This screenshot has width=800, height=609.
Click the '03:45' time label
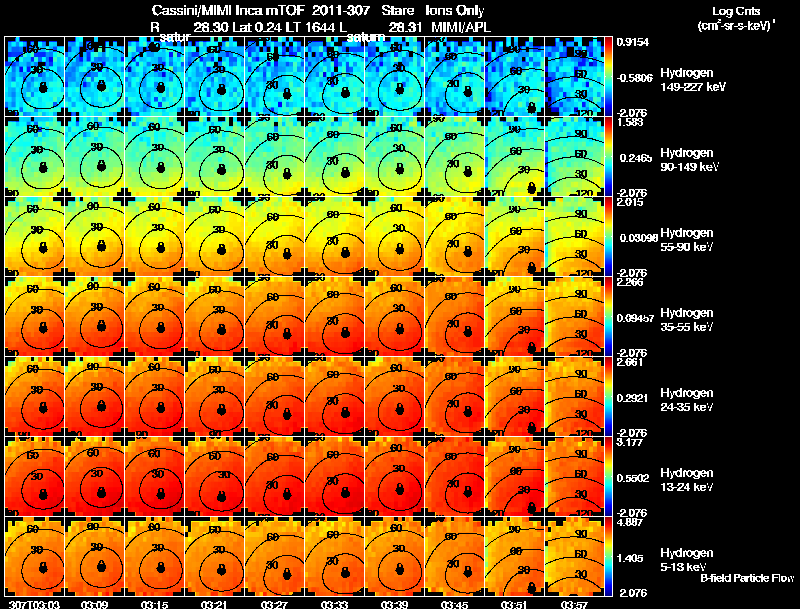[x=454, y=604]
